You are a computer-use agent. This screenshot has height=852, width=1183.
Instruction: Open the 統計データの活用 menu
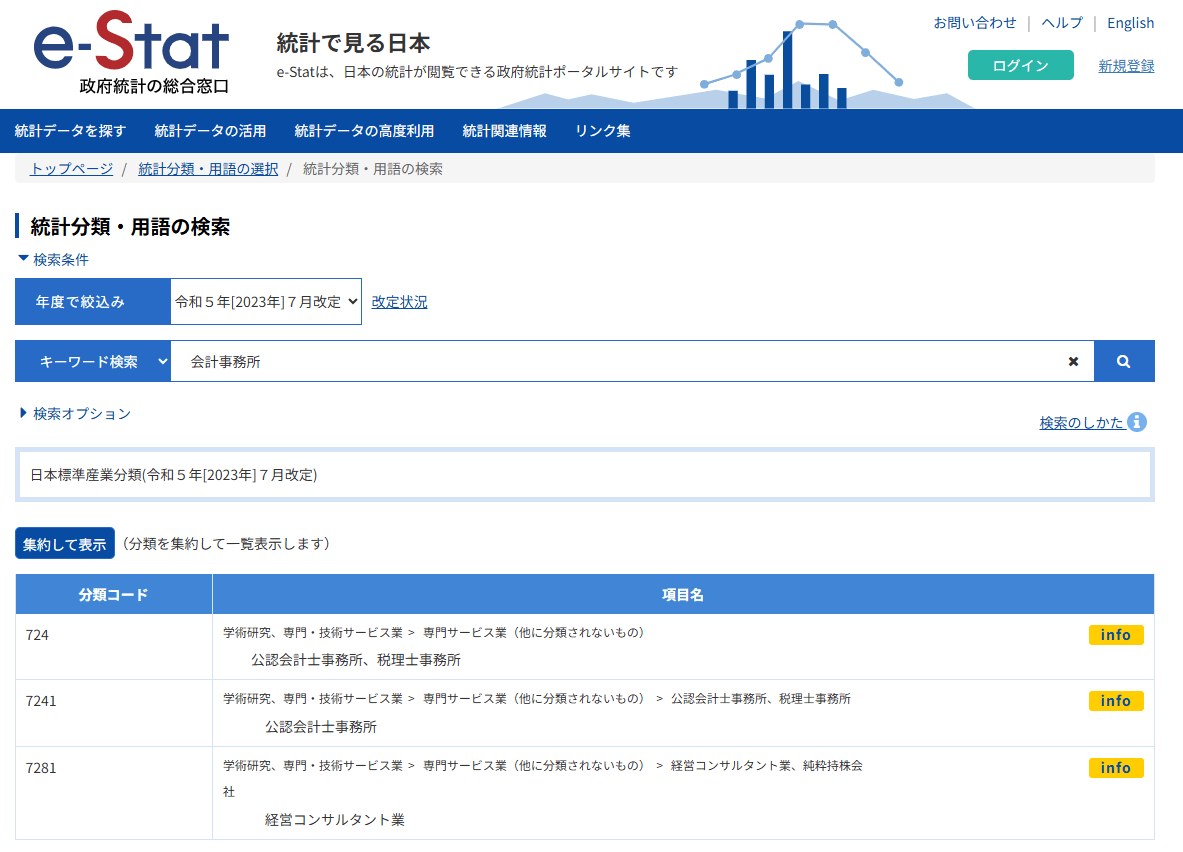210,131
